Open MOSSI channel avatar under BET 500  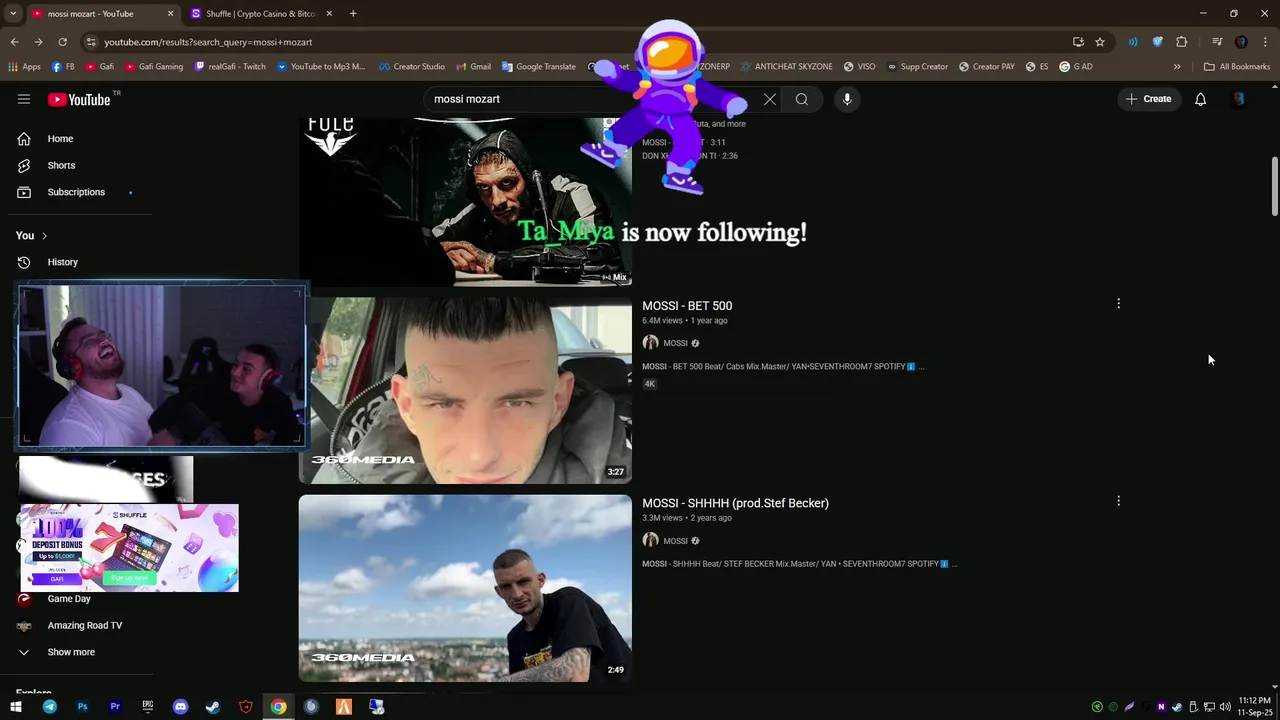[x=650, y=343]
